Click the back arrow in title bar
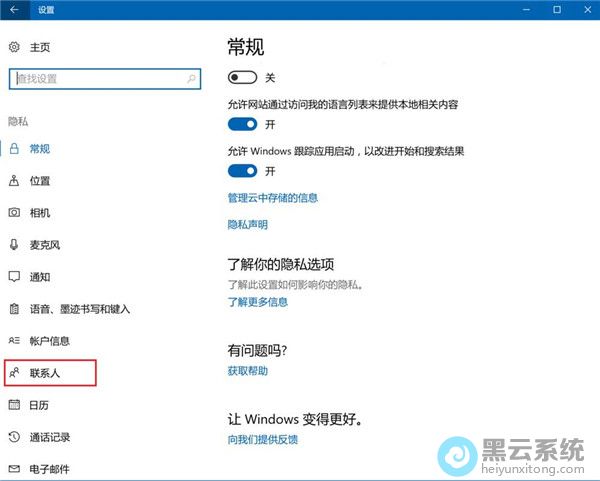The height and width of the screenshot is (481, 600). coord(15,10)
